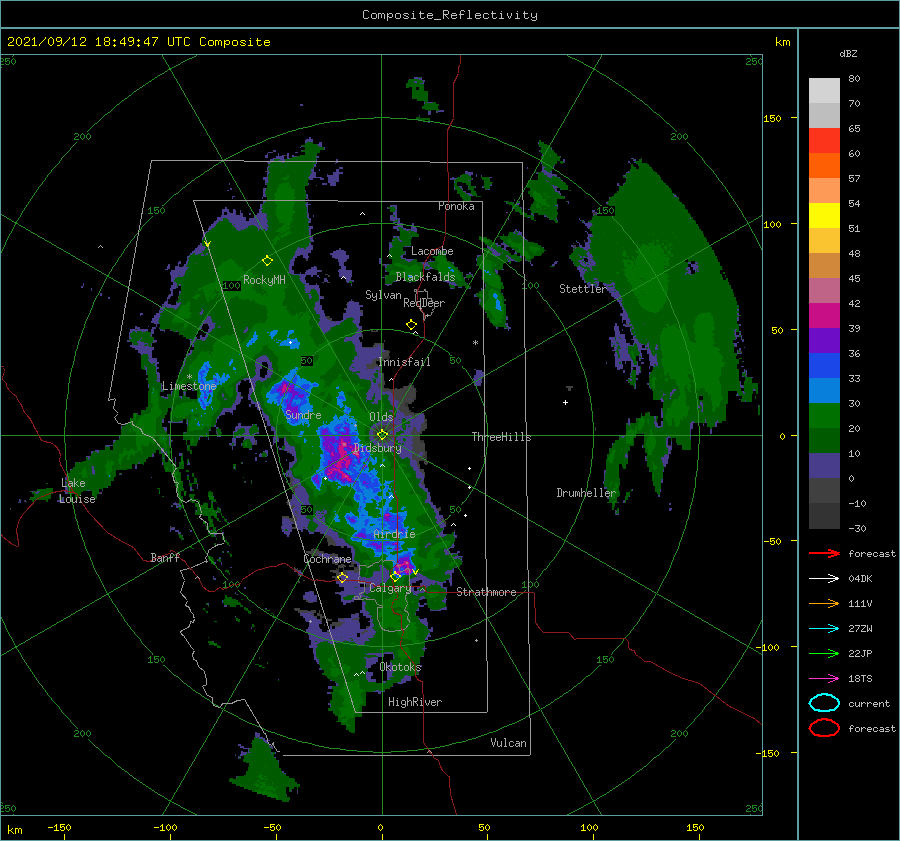Image resolution: width=900 pixels, height=841 pixels.
Task: Click the cyan current ellipse icon
Action: [x=824, y=703]
